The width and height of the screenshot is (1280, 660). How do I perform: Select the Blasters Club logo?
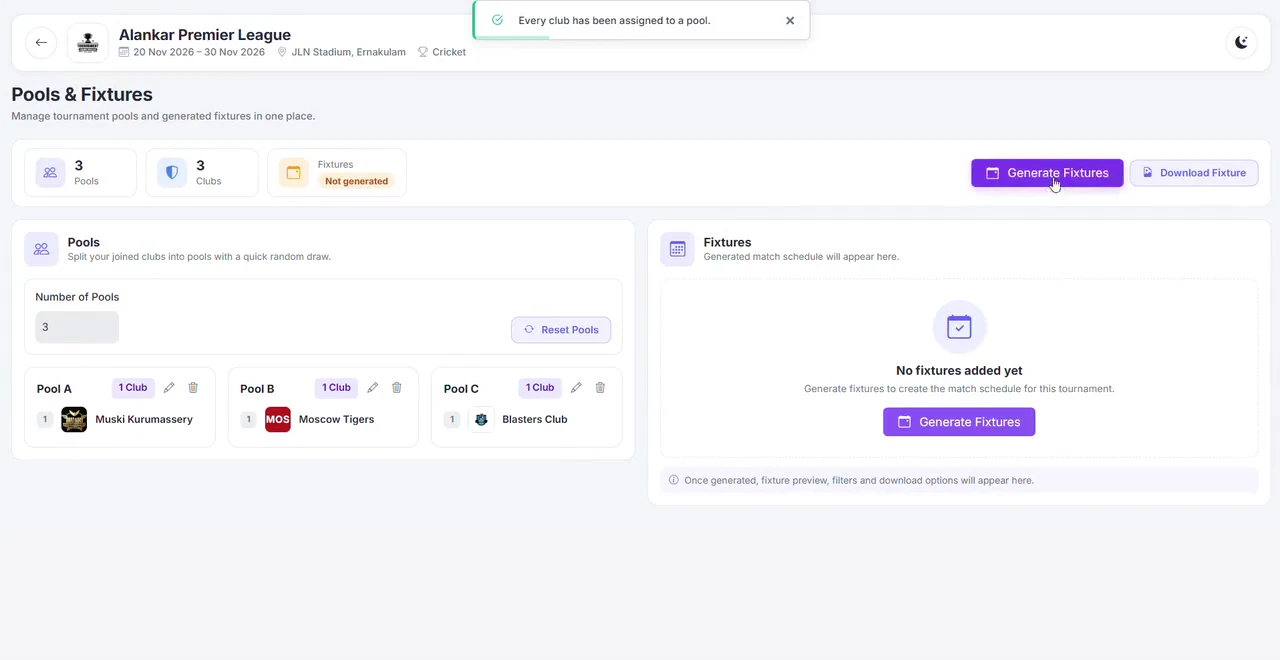pos(481,419)
